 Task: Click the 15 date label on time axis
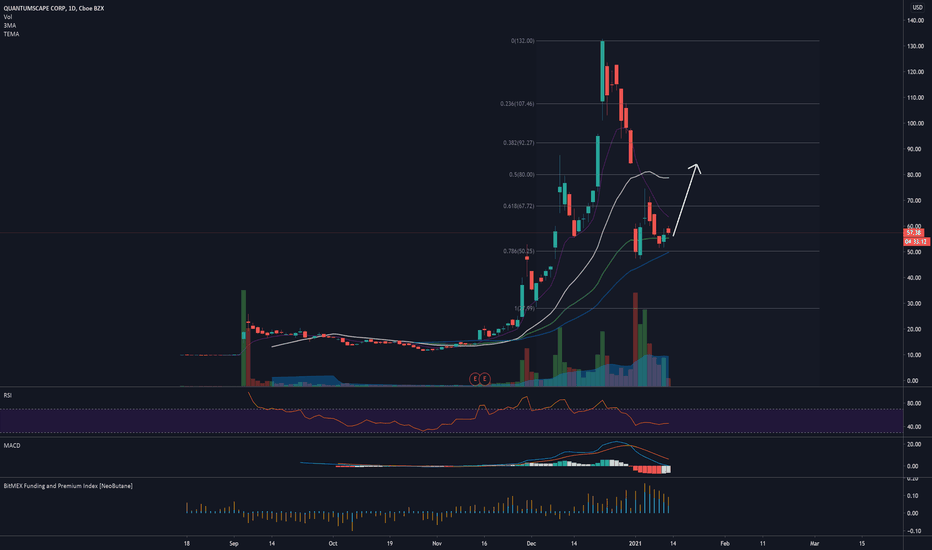tap(862, 543)
